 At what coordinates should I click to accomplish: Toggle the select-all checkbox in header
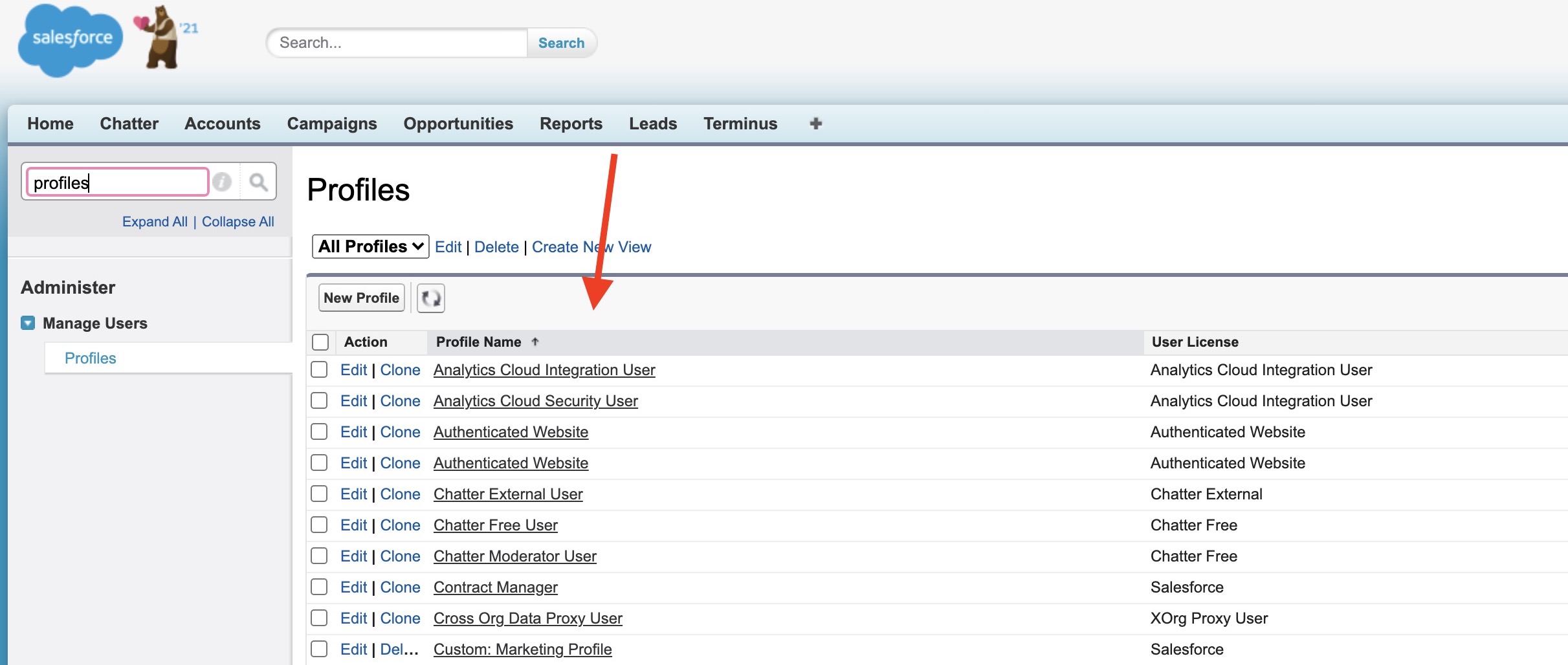coord(320,342)
